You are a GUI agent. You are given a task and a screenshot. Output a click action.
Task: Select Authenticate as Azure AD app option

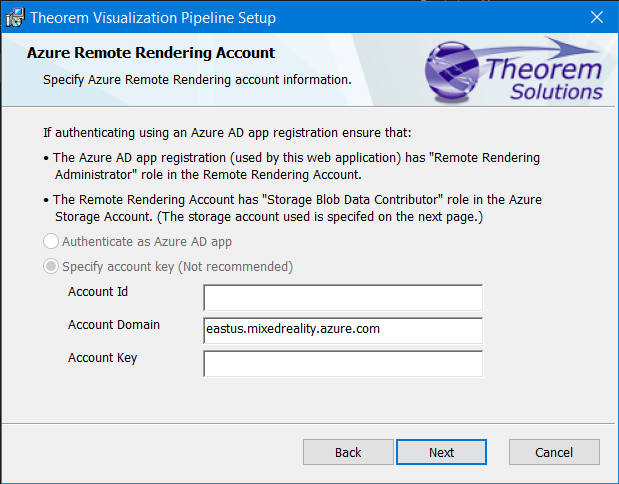(51, 241)
